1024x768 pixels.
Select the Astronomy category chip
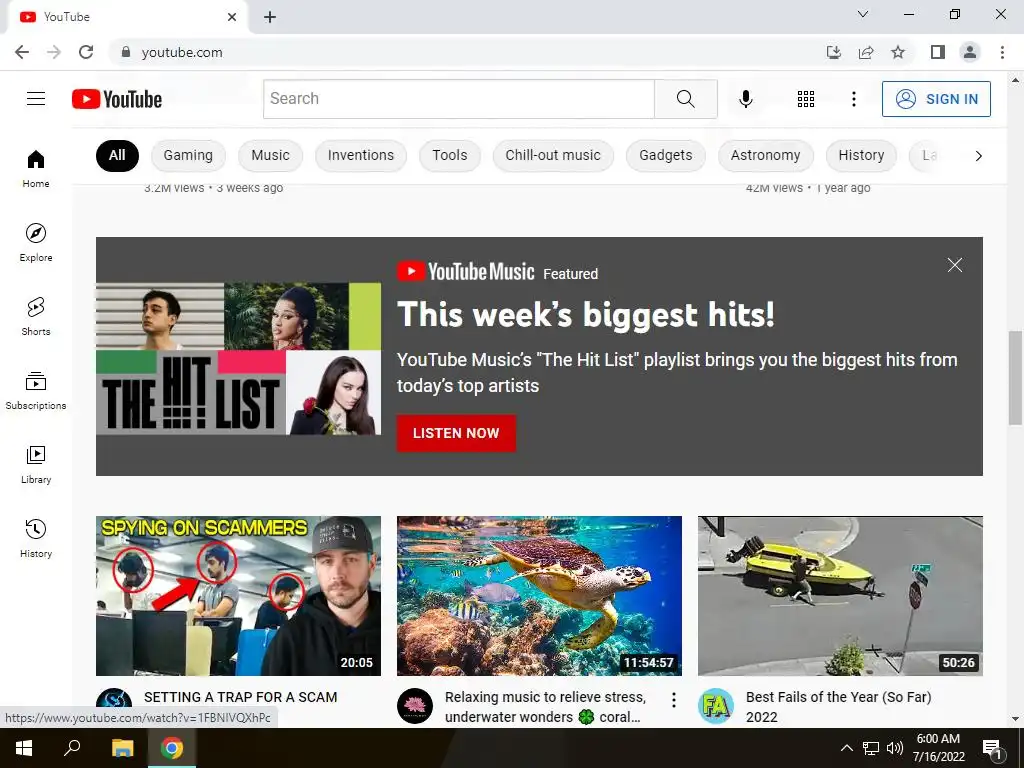pos(765,155)
